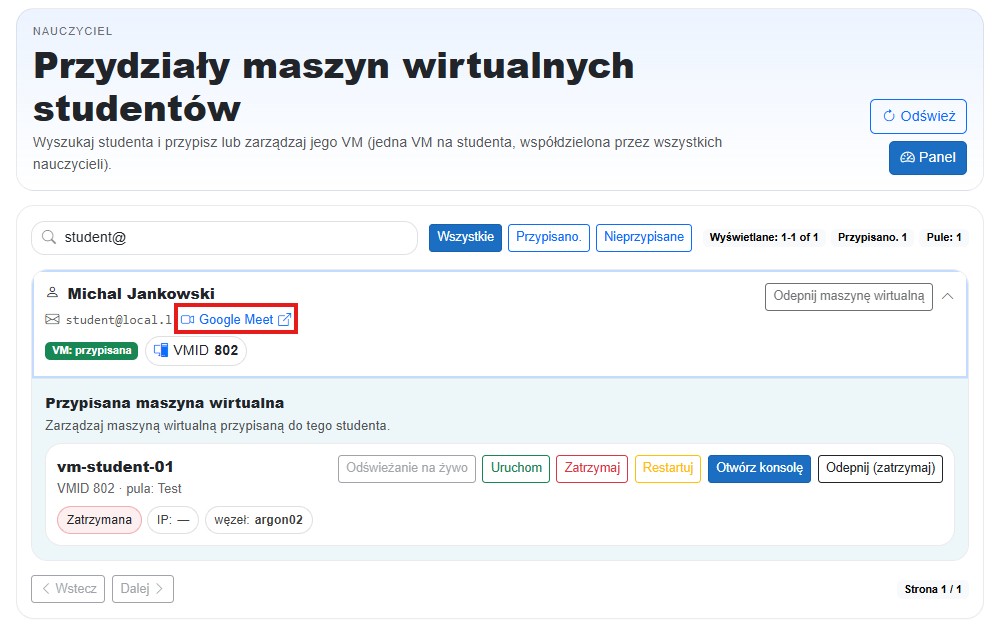Image resolution: width=999 pixels, height=632 pixels.
Task: Restart the VM using Restartuj
Action: tap(667, 468)
